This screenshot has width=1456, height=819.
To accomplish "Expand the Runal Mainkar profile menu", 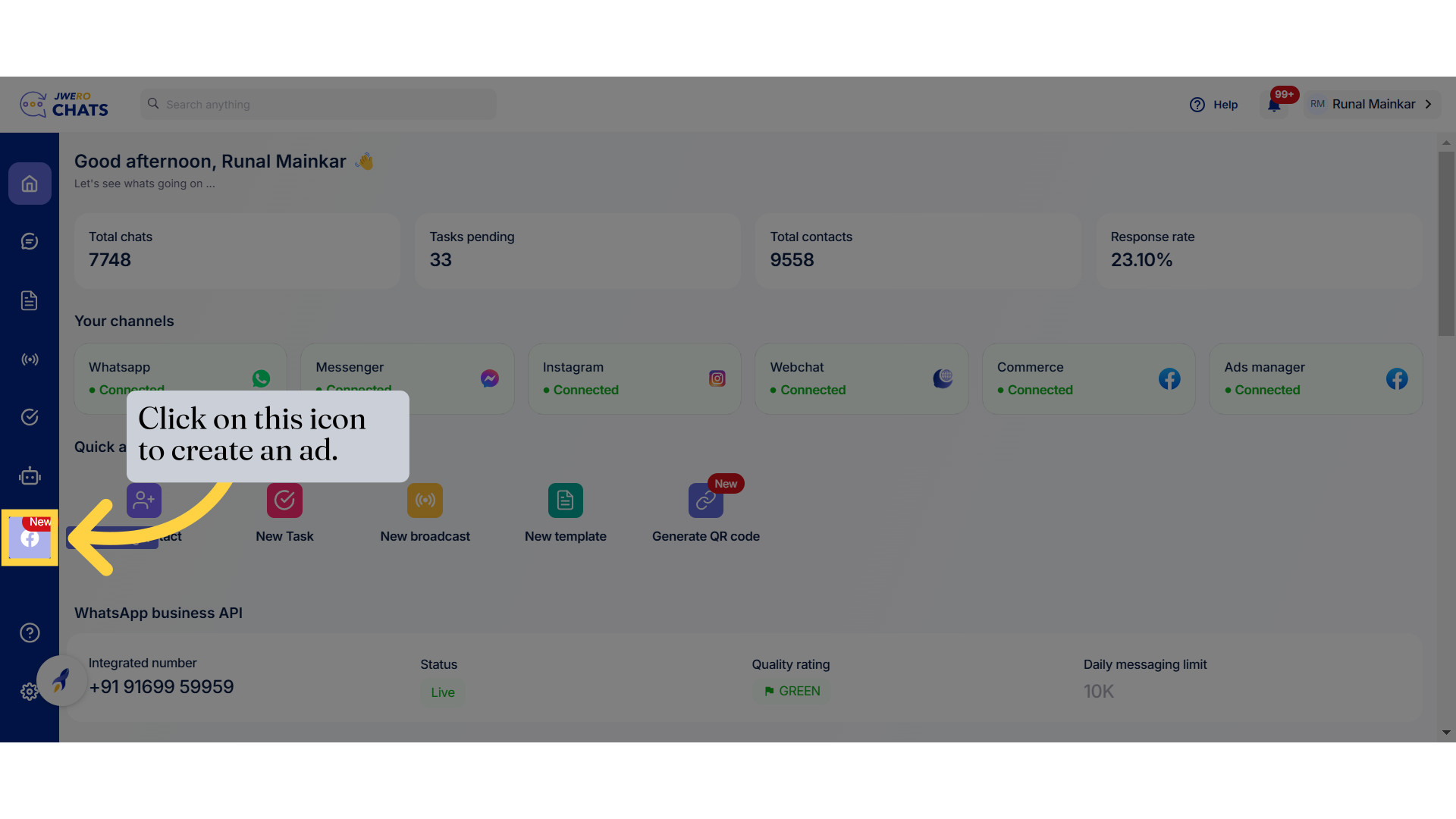I will [1373, 105].
